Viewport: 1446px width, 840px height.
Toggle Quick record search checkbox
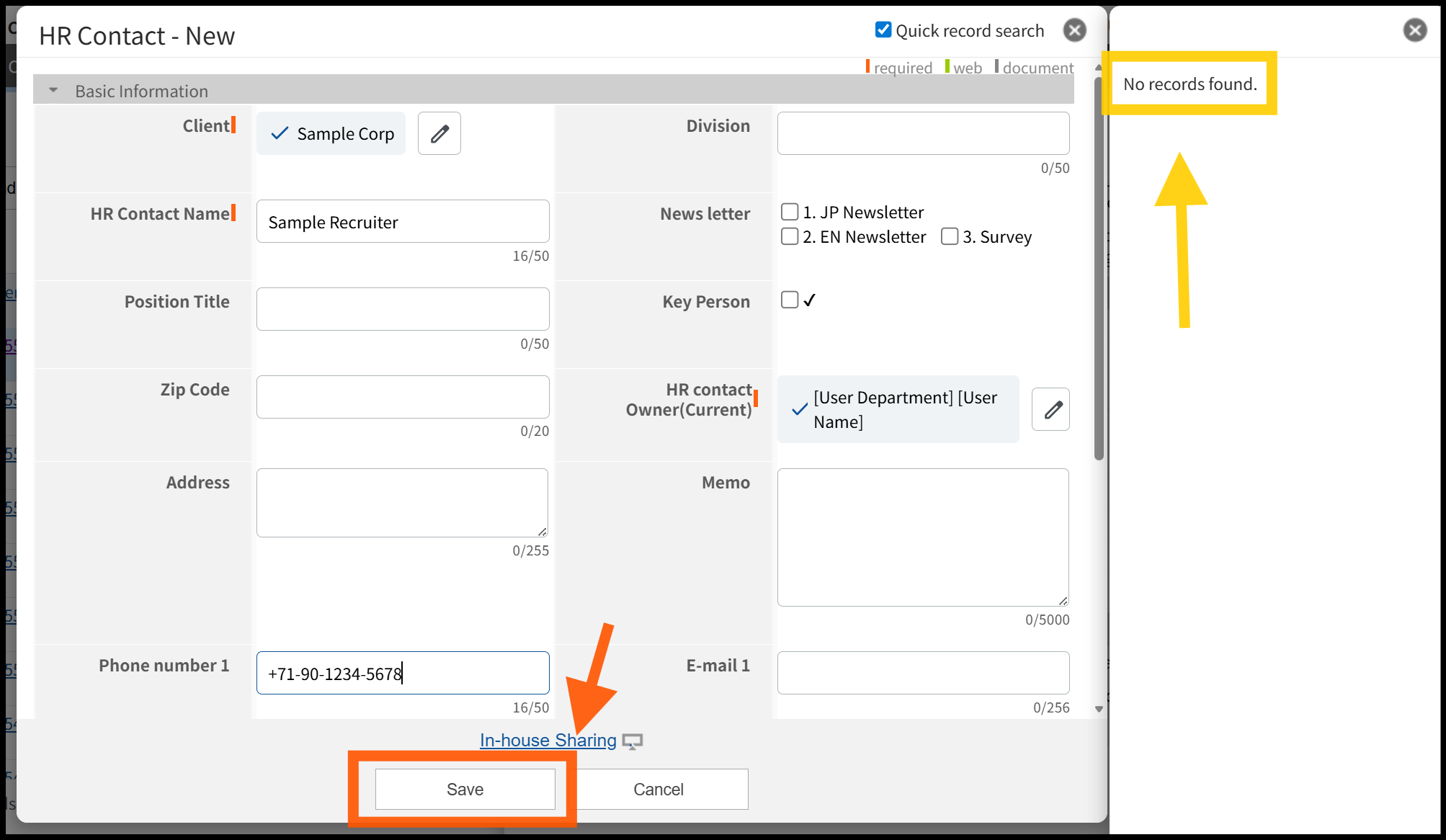[883, 30]
